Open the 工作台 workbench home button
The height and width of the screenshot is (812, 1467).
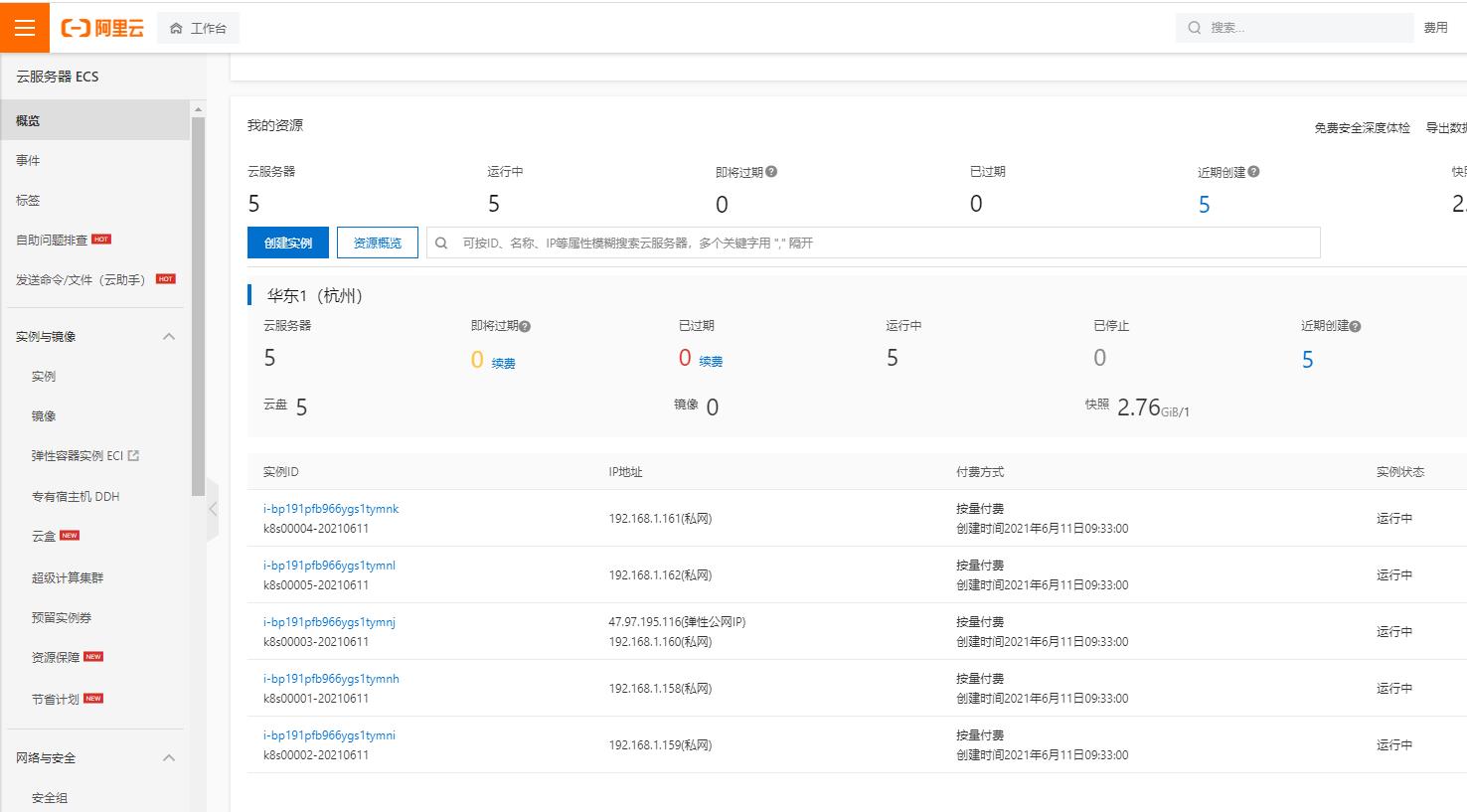198,28
